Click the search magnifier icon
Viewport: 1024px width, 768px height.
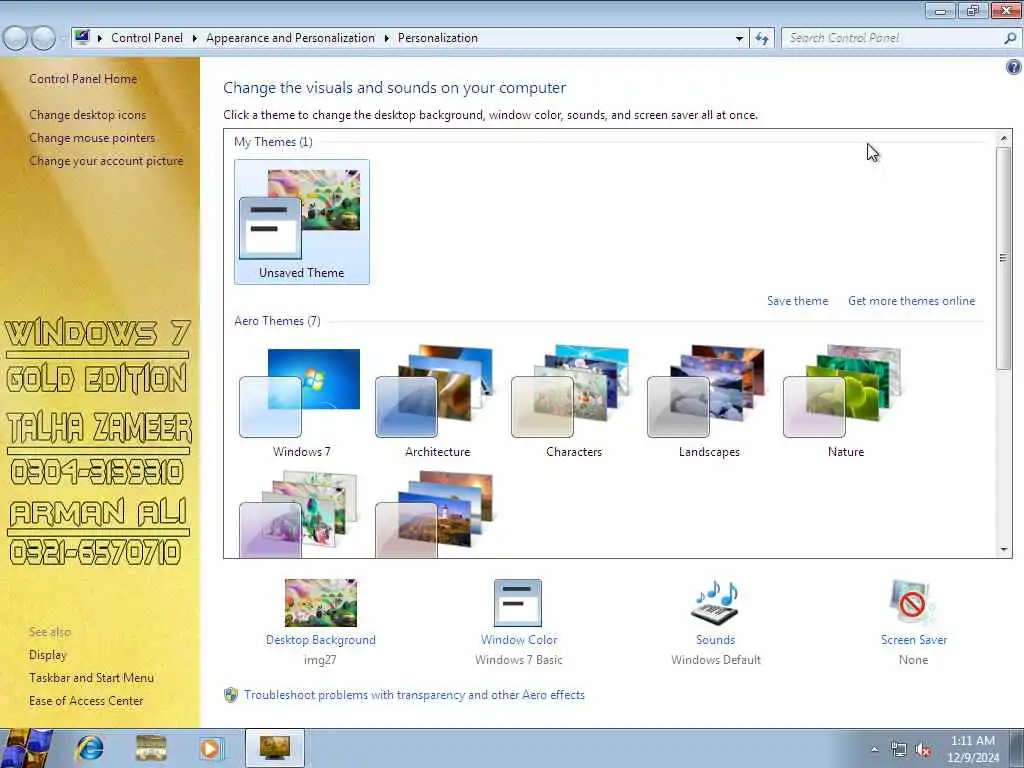tap(1010, 39)
